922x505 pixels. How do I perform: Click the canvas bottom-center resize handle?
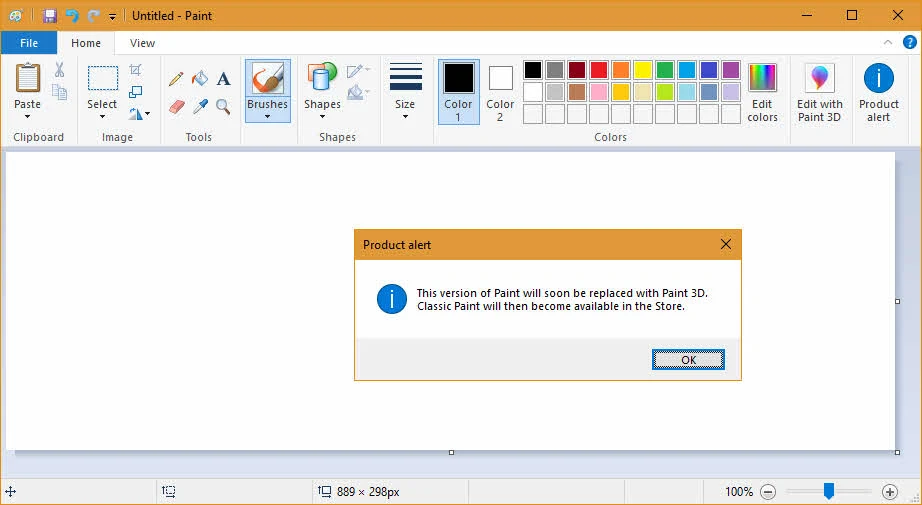pos(451,452)
